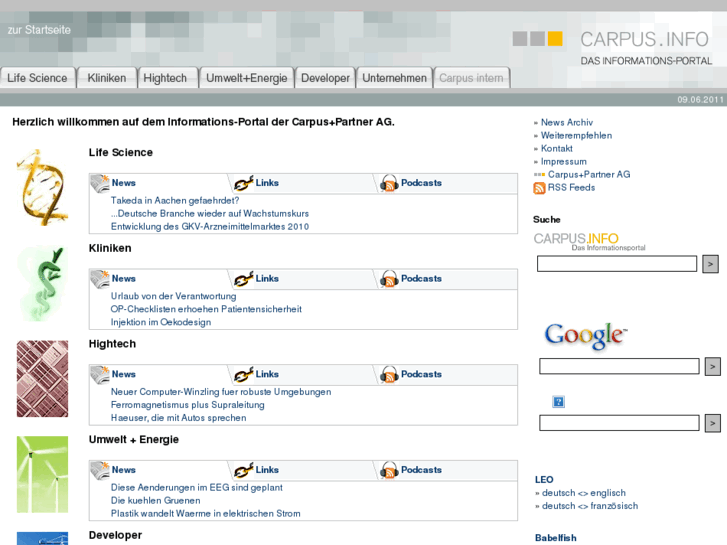Click the newspaper News icon under Hightech

[x=100, y=374]
